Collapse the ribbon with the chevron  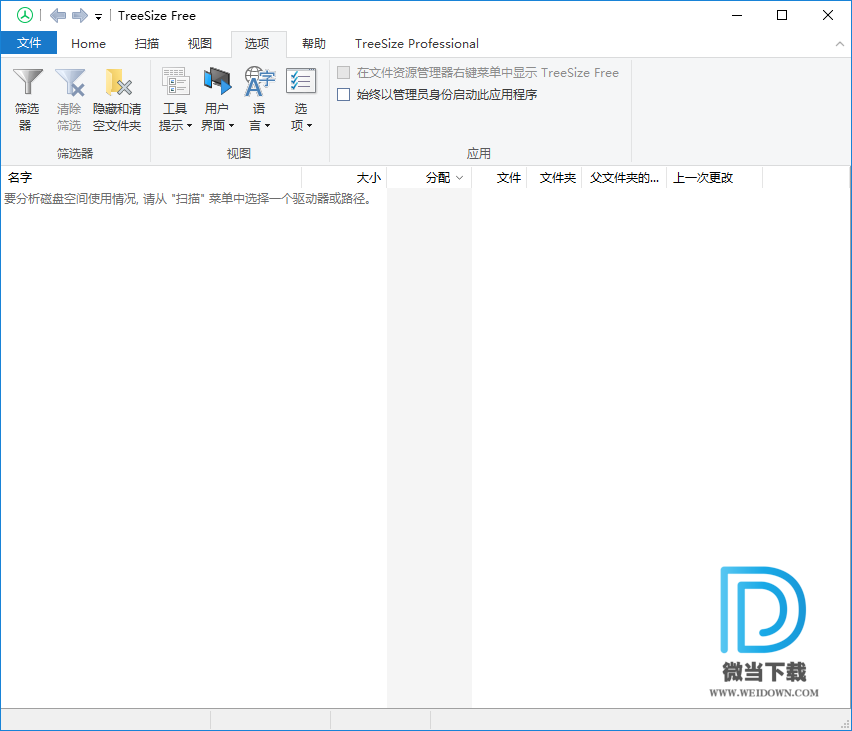coord(840,44)
